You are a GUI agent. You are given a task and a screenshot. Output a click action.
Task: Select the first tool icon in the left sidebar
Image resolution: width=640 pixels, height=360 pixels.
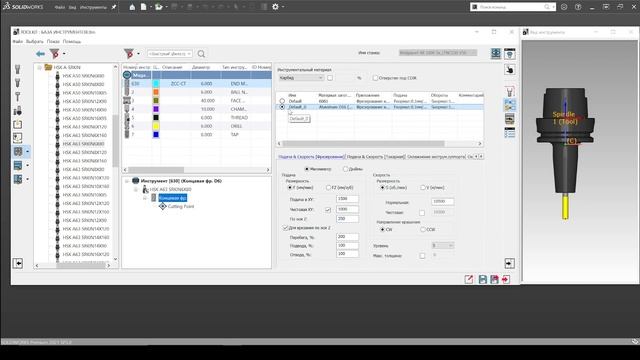(18, 69)
